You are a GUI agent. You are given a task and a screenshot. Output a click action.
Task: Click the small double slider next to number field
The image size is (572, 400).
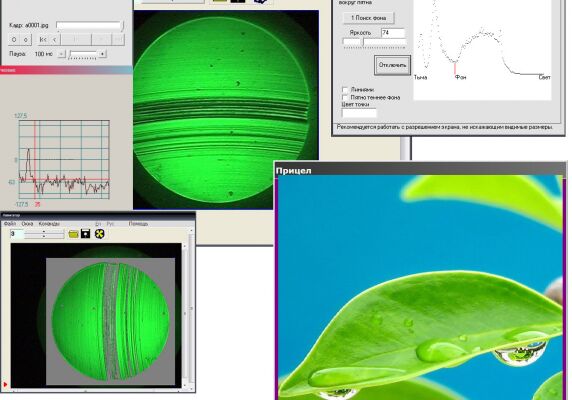click(44, 234)
